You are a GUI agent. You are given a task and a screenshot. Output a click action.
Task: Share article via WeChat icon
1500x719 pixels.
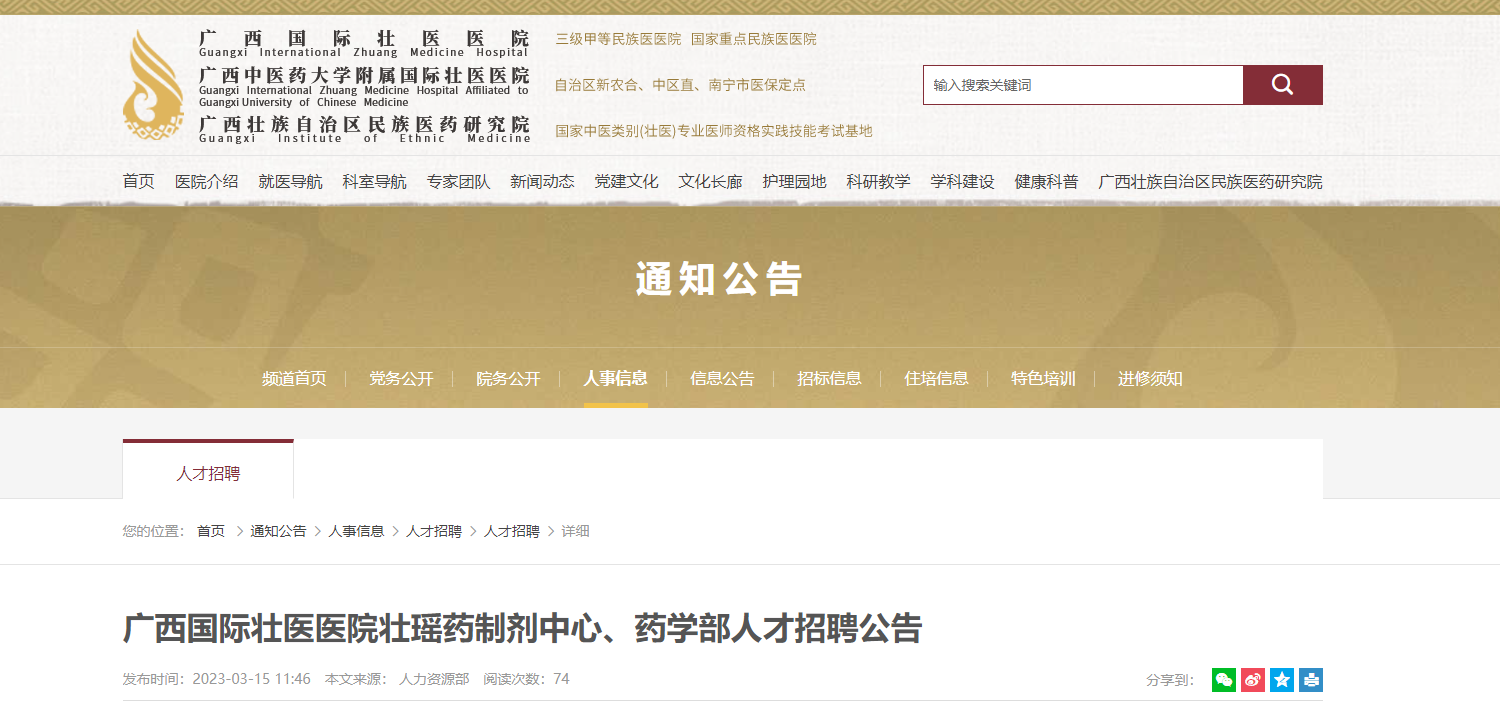(1224, 680)
